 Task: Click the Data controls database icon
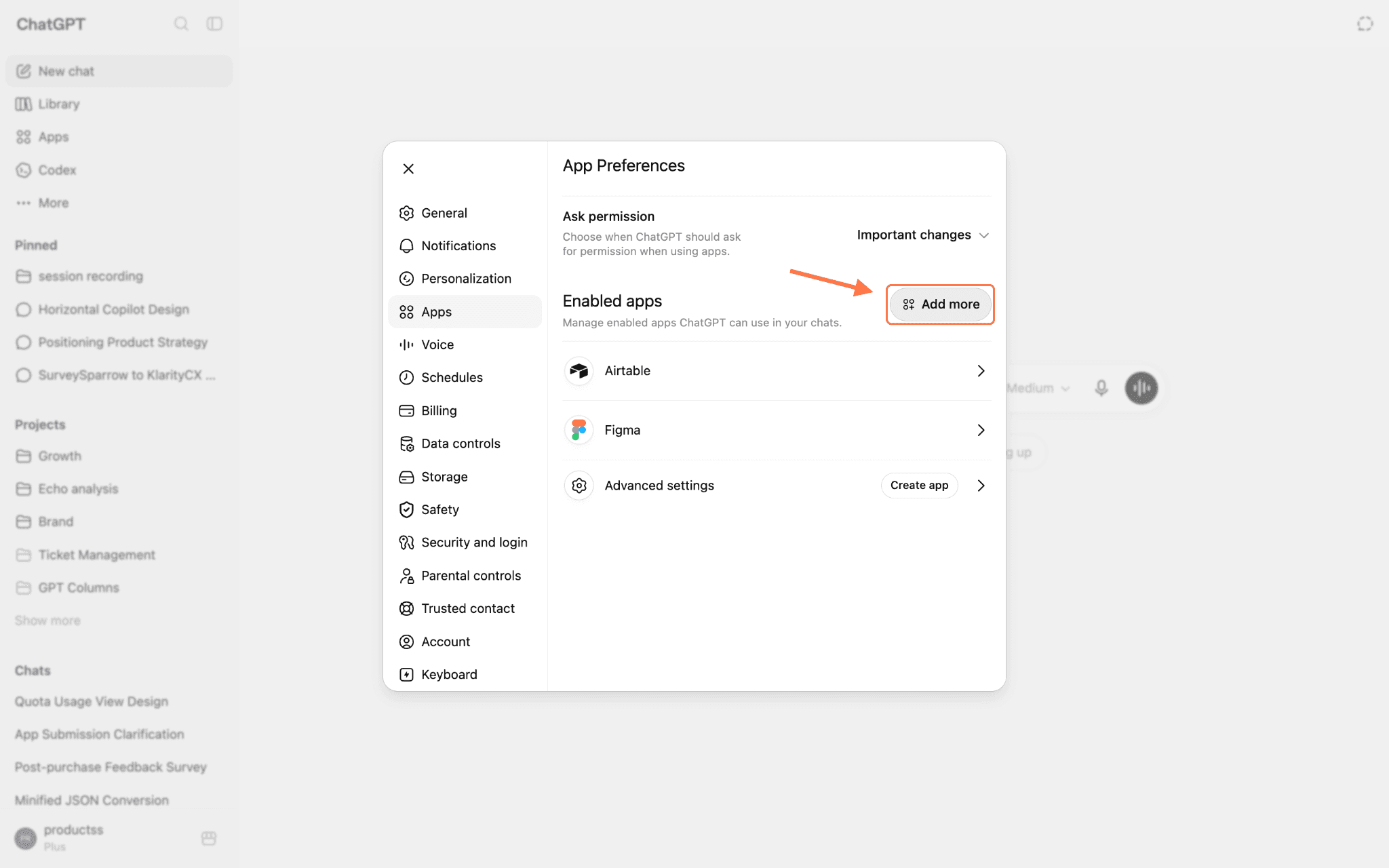coord(406,443)
